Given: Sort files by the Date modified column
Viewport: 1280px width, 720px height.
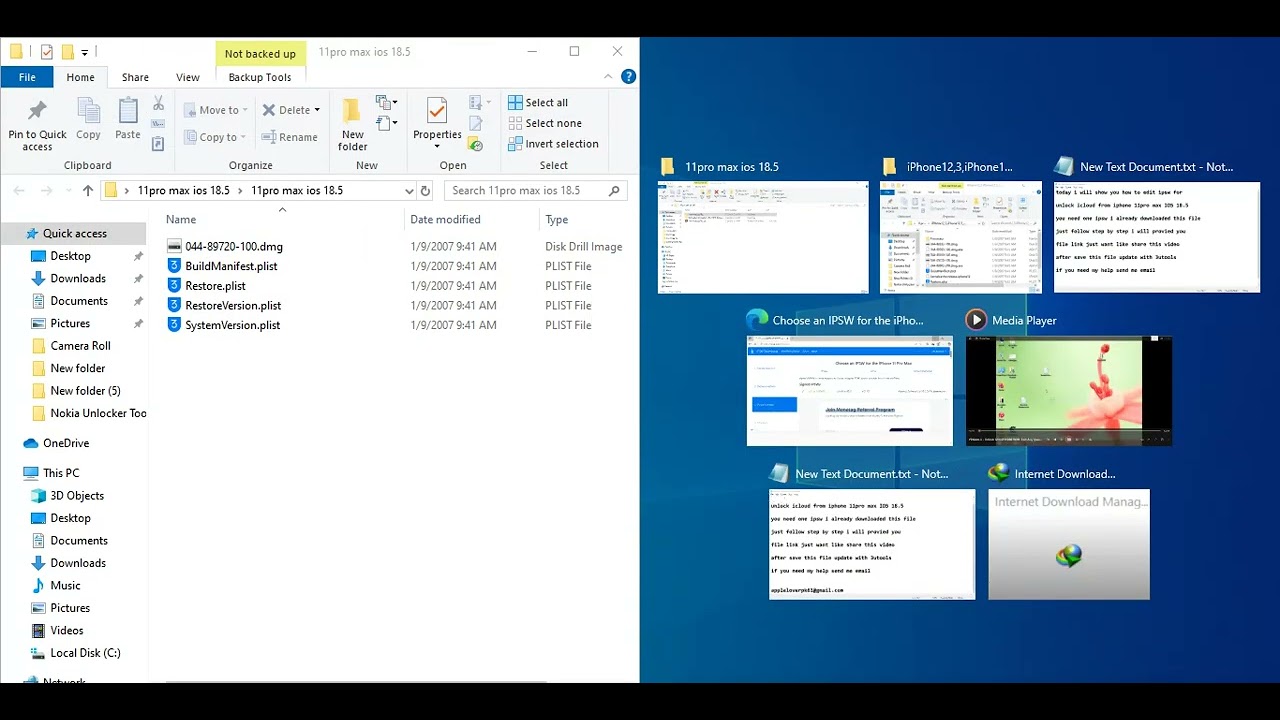Looking at the screenshot, I should point(445,220).
